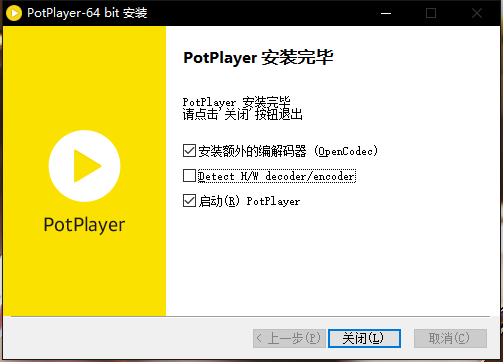Click the PotPlayer wordmark under the logo
503x362 pixels.
click(x=84, y=225)
